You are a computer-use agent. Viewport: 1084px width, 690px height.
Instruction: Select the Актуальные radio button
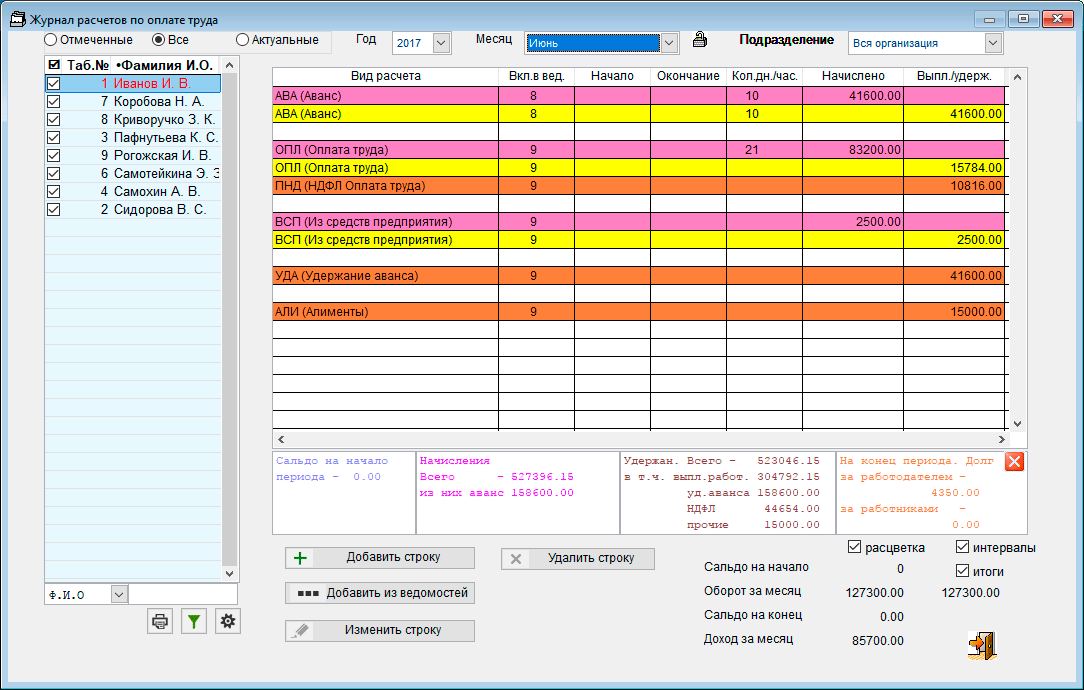(242, 40)
